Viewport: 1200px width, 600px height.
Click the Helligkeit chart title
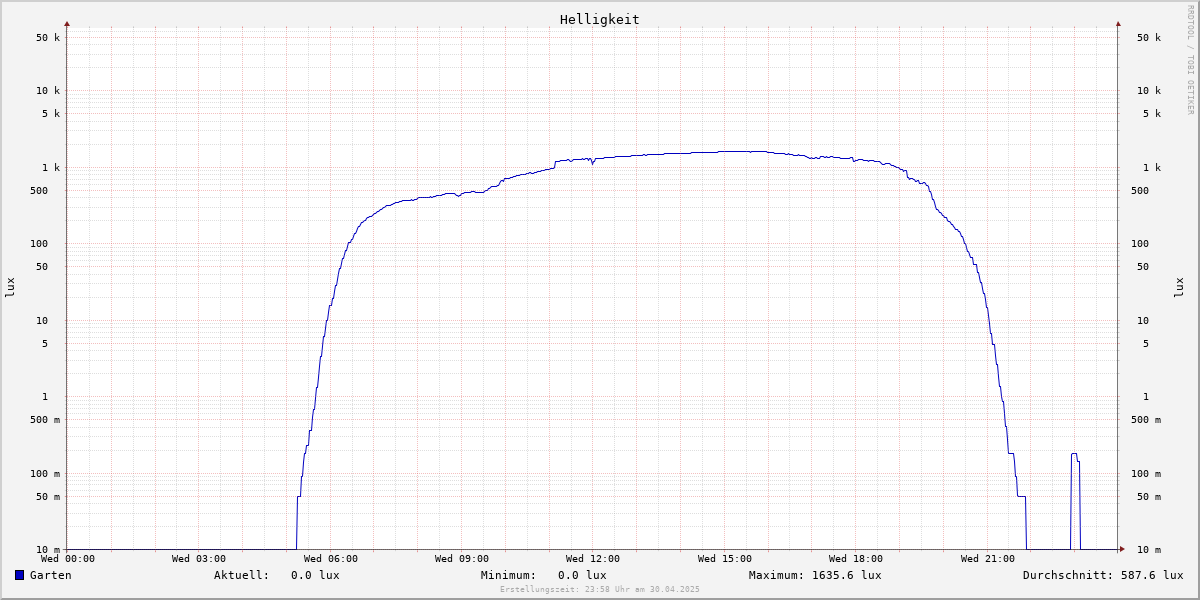[599, 19]
